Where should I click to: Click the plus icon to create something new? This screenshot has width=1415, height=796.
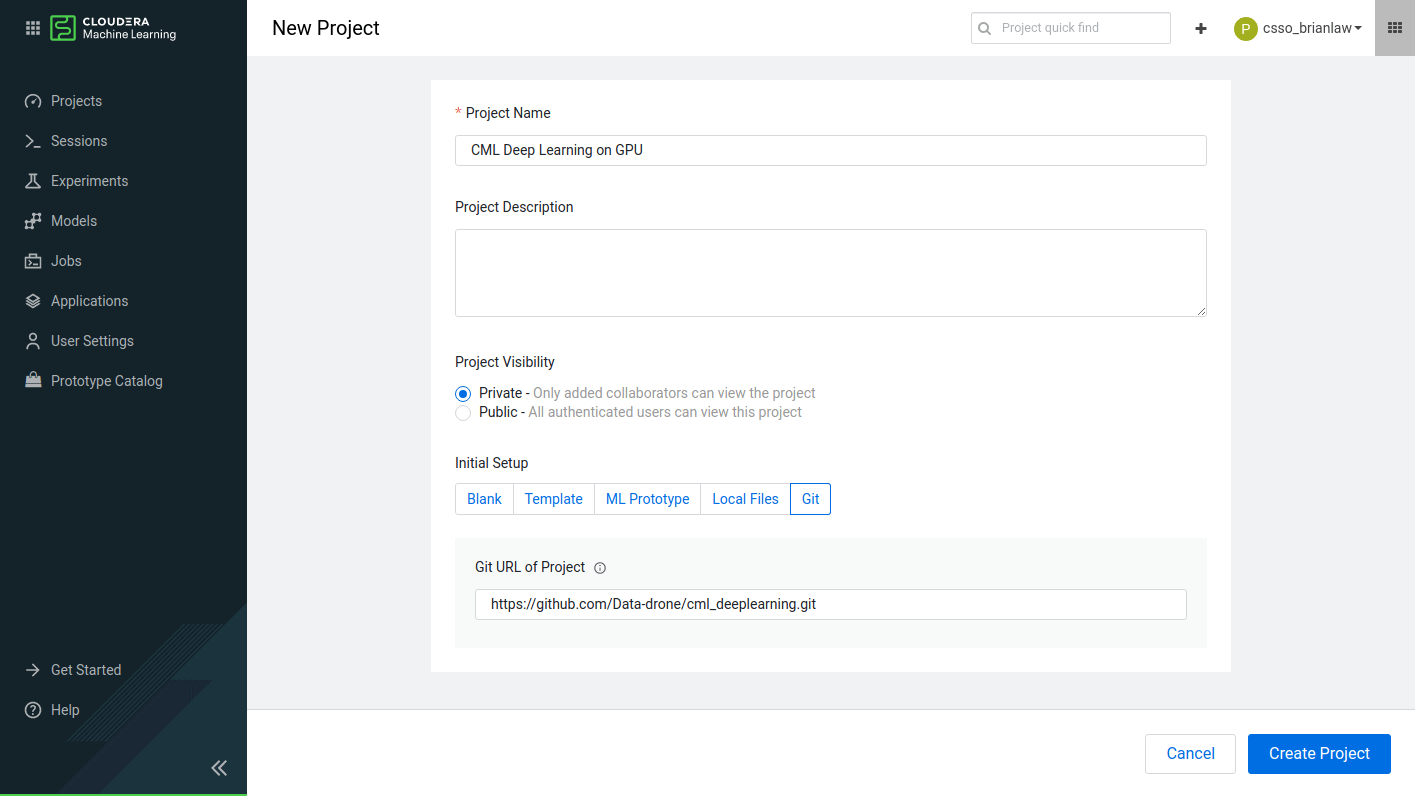point(1200,28)
